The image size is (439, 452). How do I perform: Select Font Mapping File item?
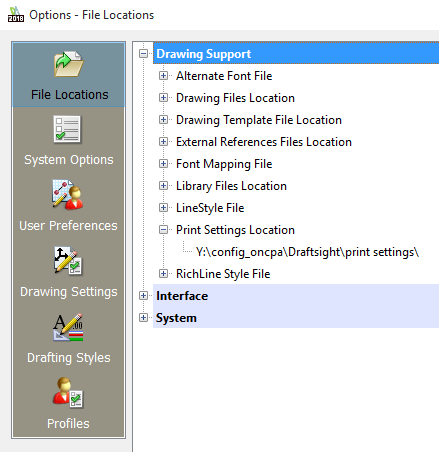[224, 164]
